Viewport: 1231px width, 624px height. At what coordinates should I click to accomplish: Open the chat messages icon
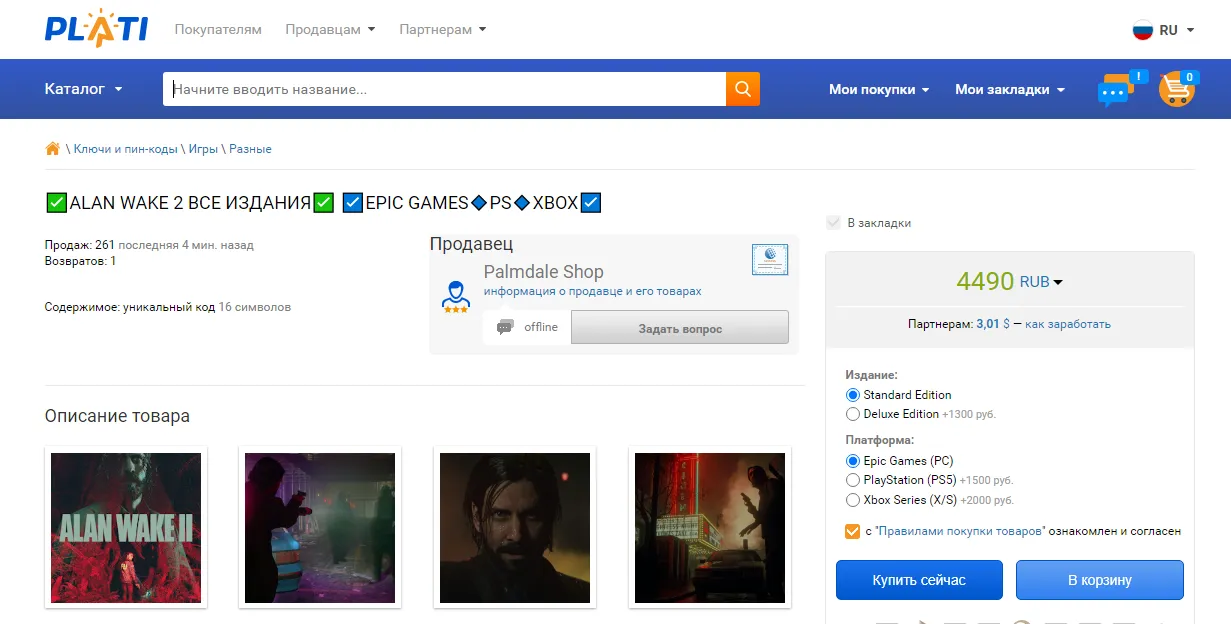pos(1120,89)
